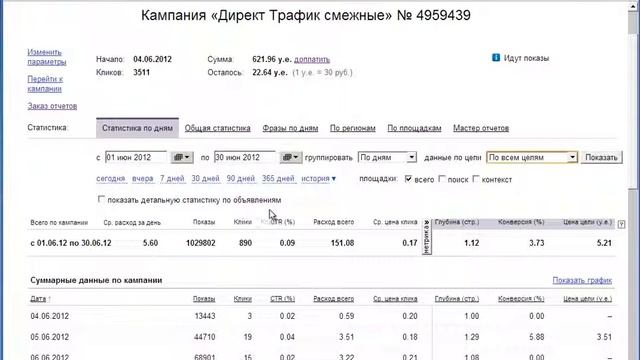Open the Заказ отчетов link

[x=52, y=106]
